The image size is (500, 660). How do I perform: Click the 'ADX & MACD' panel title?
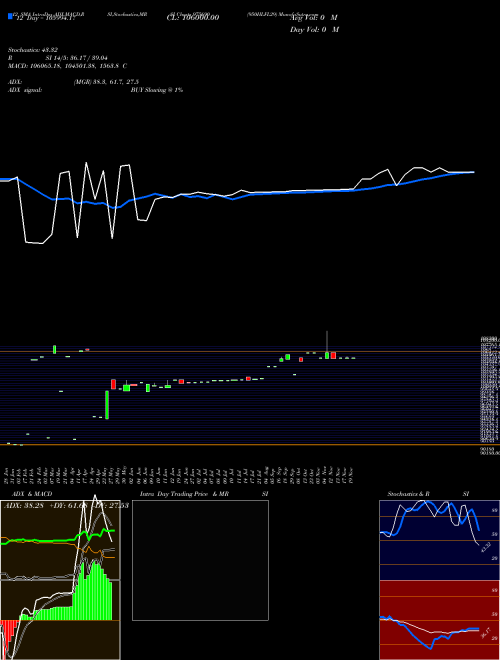[x=32, y=494]
